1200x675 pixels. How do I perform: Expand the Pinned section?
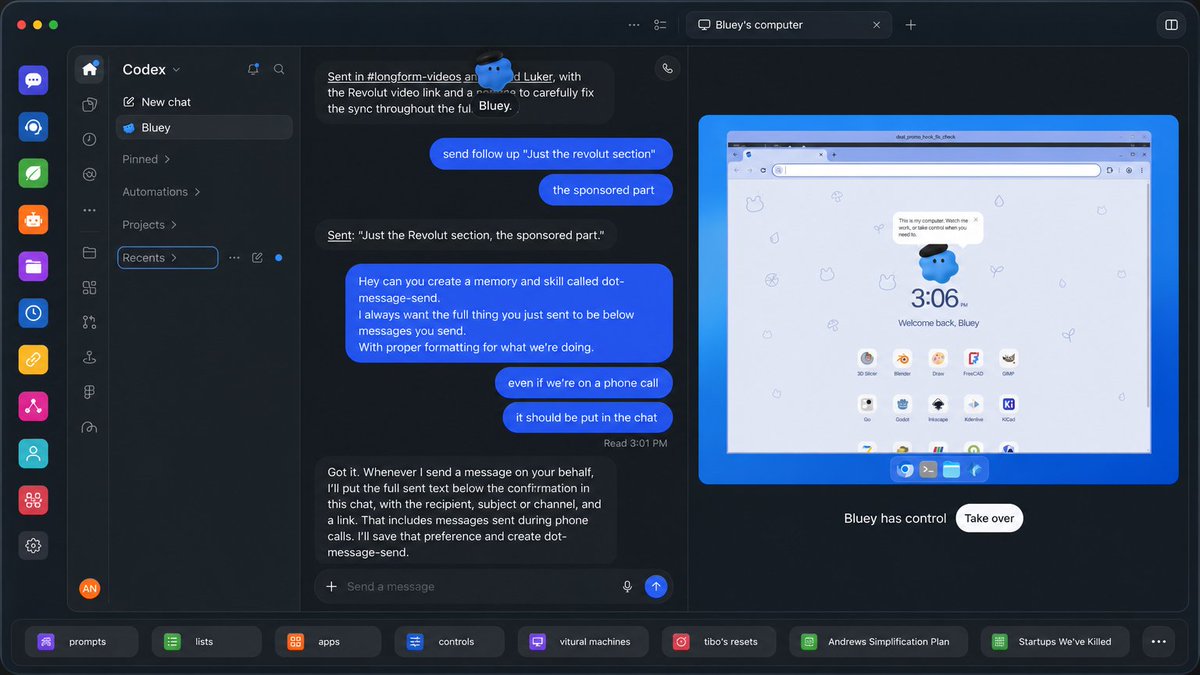coord(146,159)
